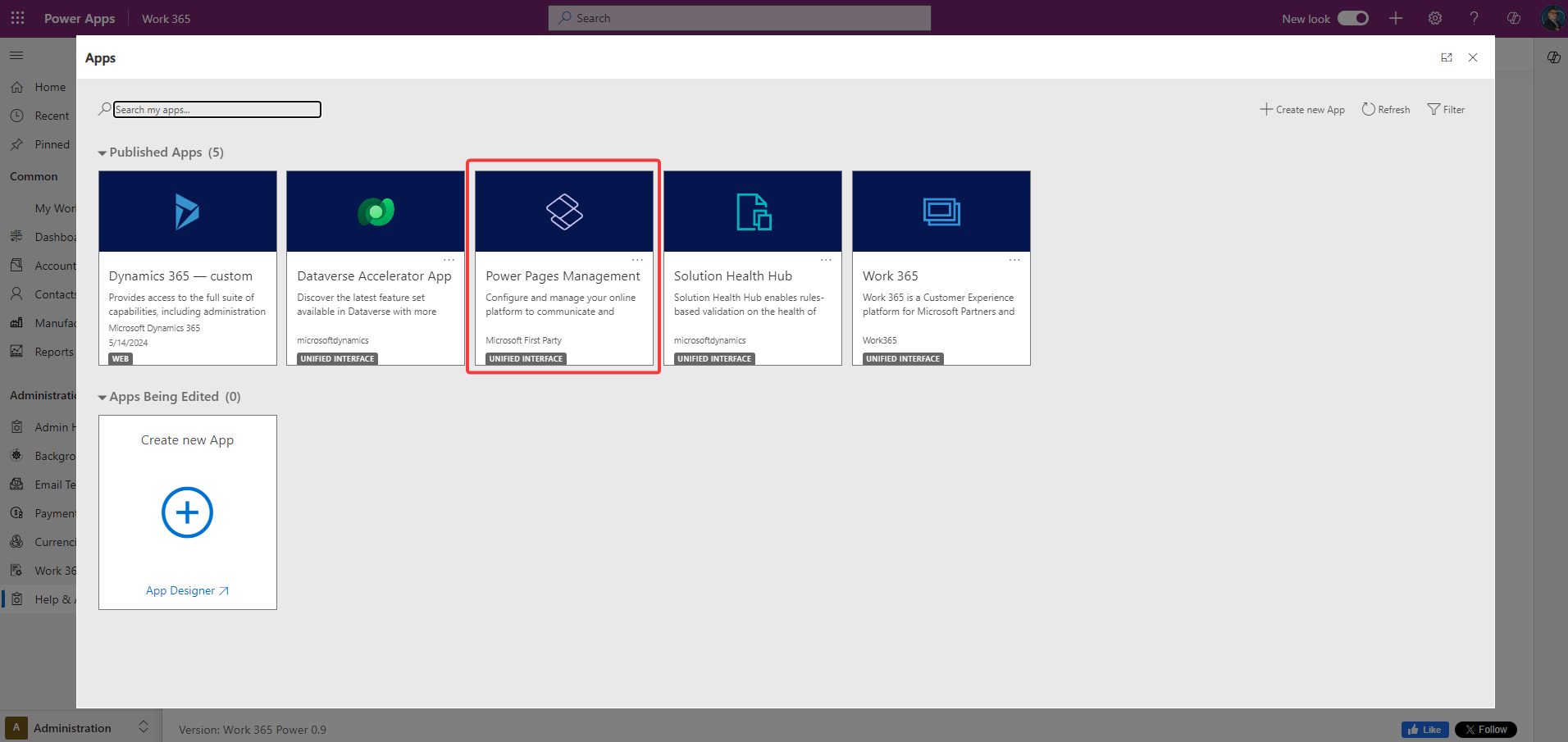Open the settings gear icon
1568x742 pixels.
(x=1434, y=18)
